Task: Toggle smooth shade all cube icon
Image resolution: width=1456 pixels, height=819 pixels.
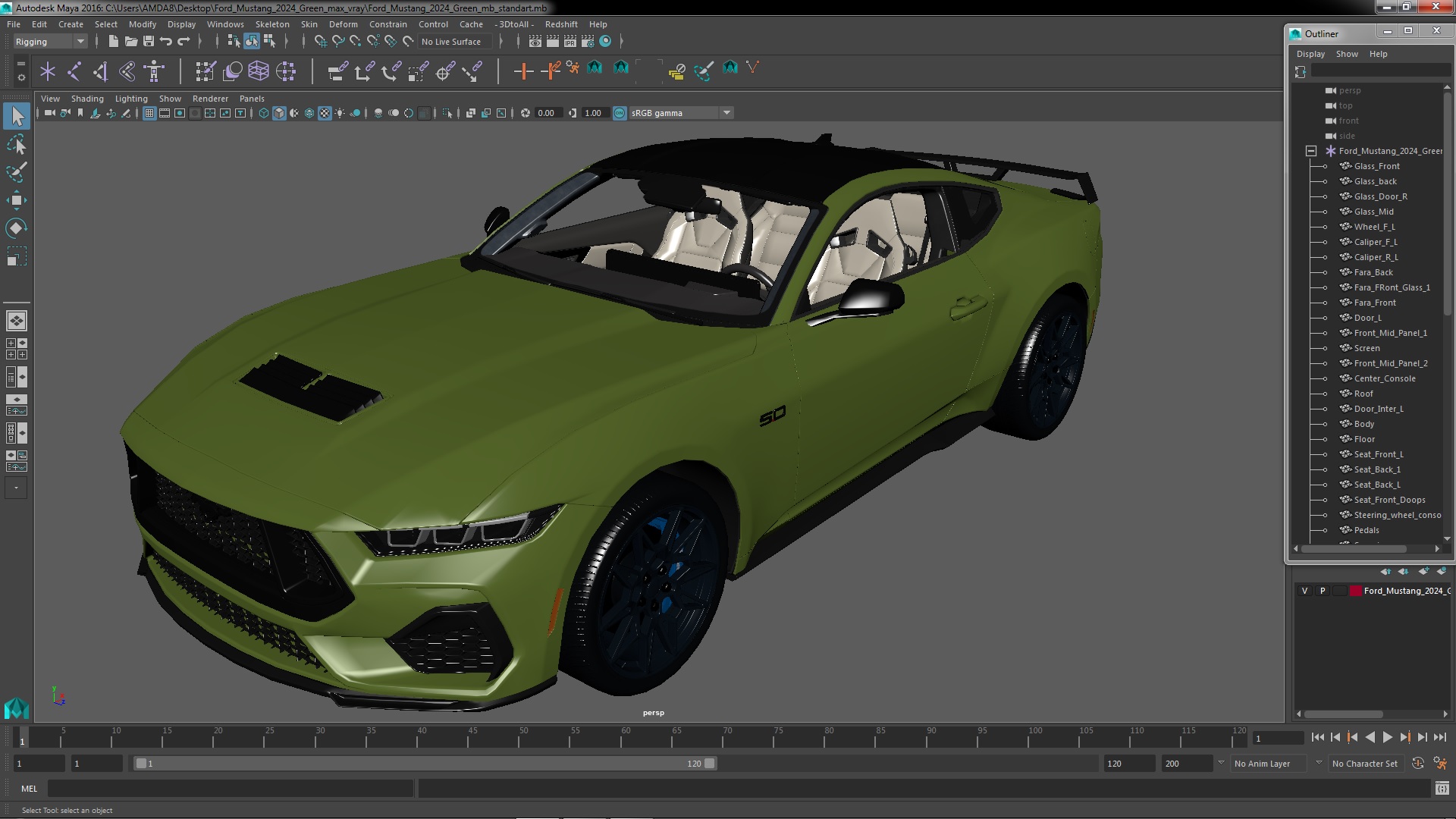Action: click(279, 113)
